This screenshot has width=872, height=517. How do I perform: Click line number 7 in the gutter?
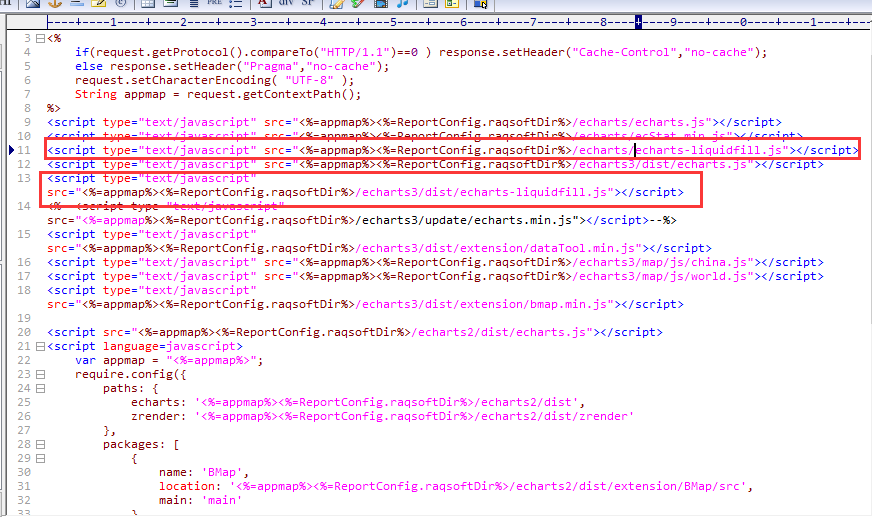coord(27,94)
